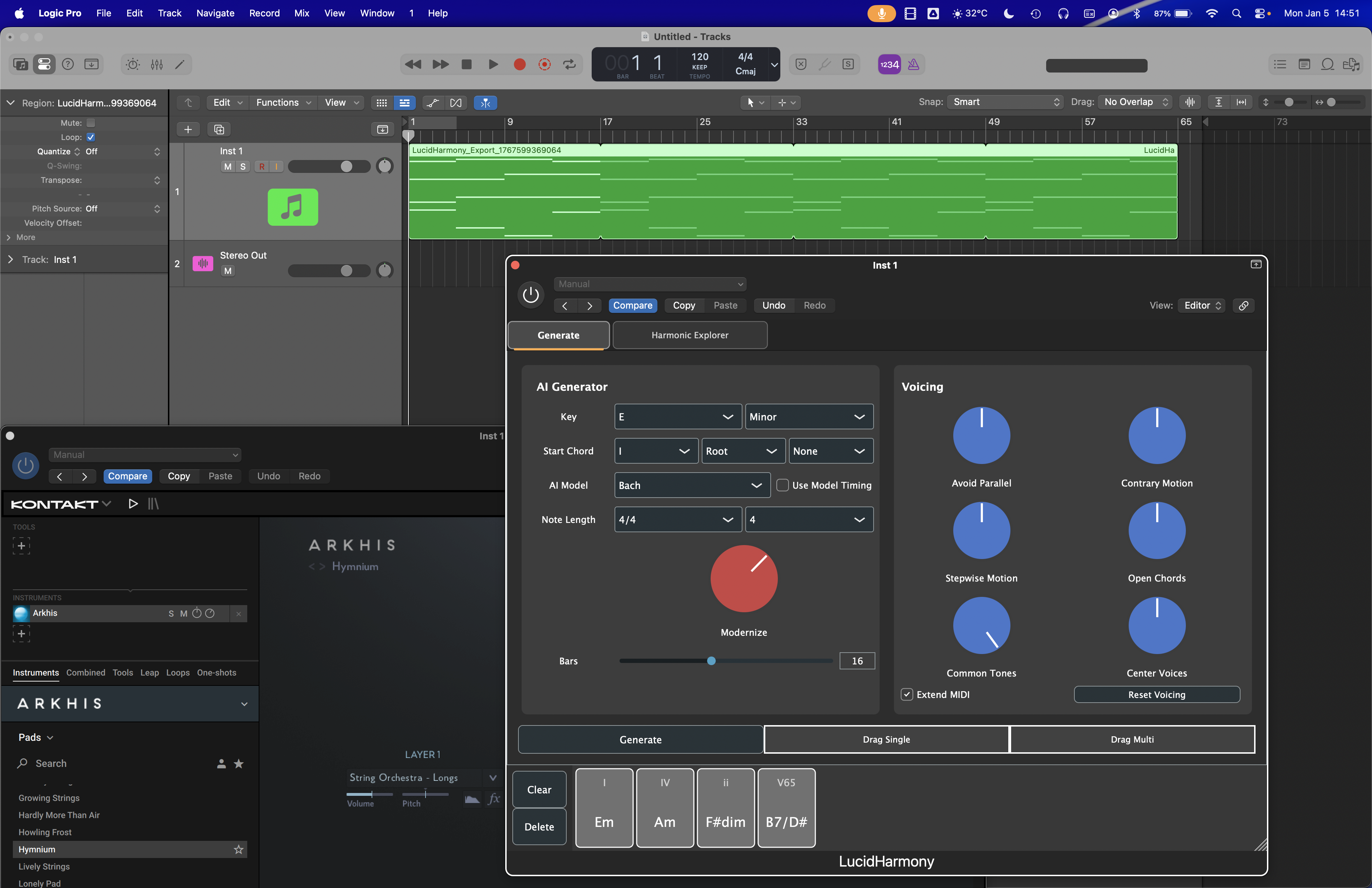Start playback with the Play button
This screenshot has height=888, width=1372.
tap(493, 65)
